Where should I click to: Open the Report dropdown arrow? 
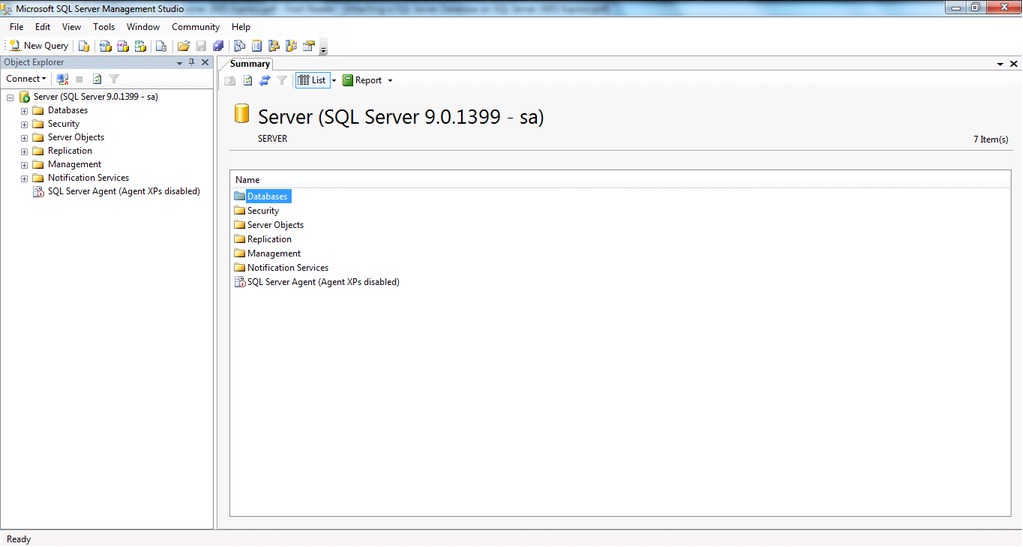tap(390, 81)
